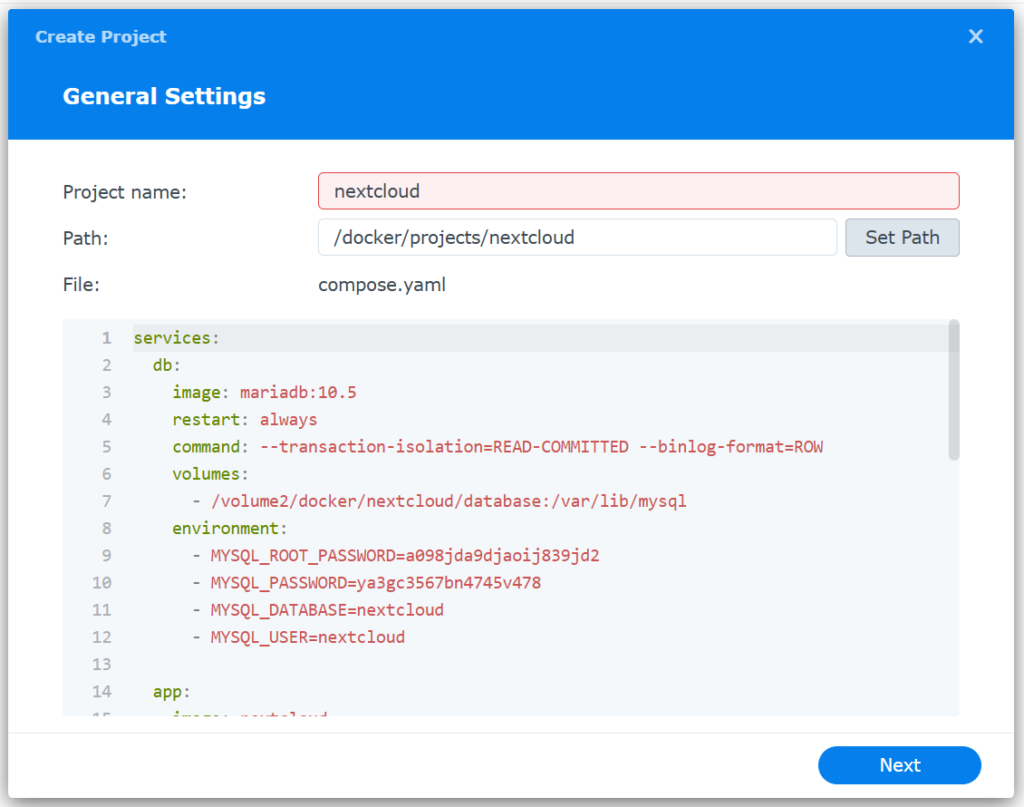
Task: Click the Create Project title text
Action: click(101, 37)
